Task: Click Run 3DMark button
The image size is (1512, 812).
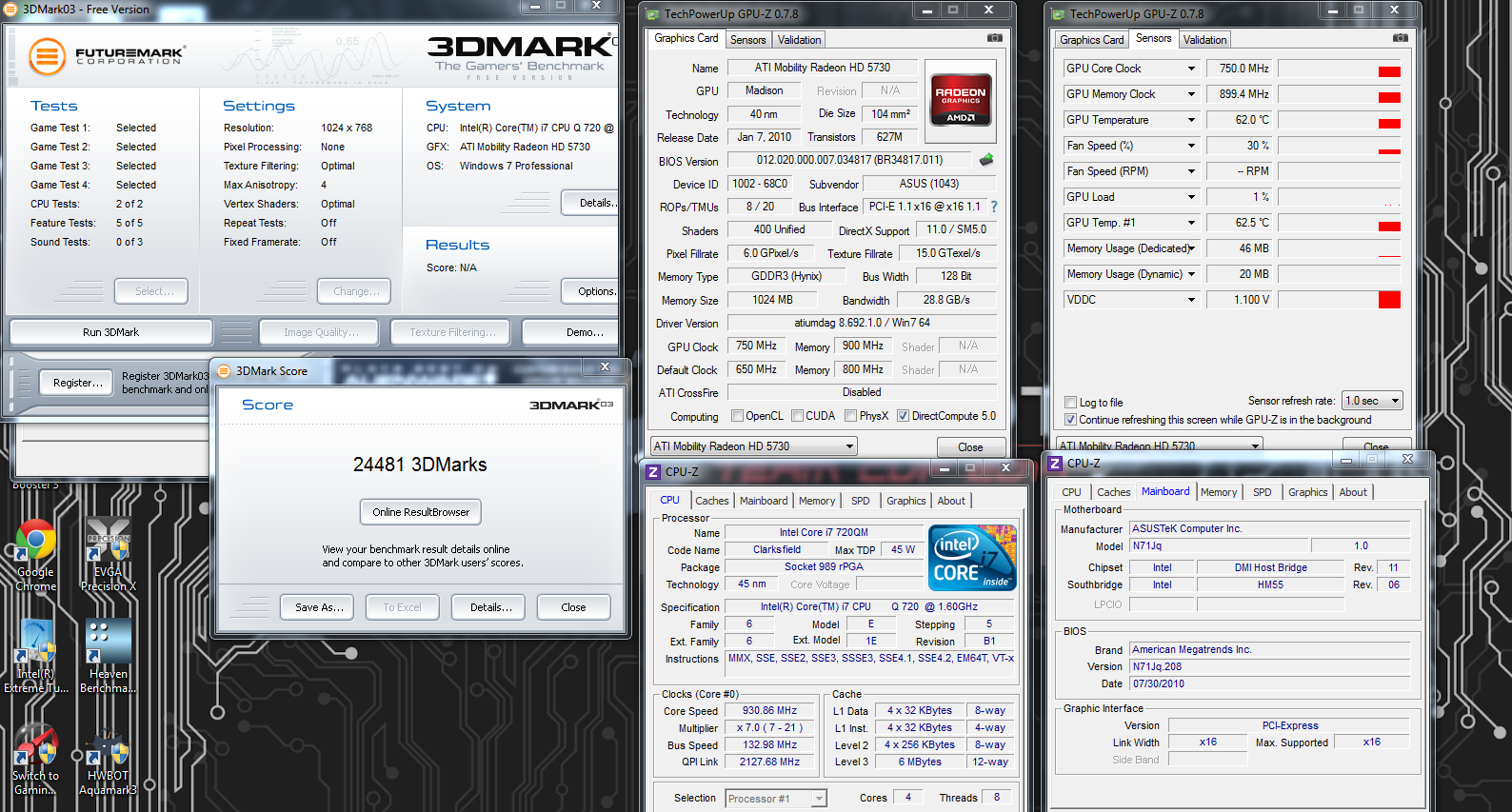Action: point(110,332)
